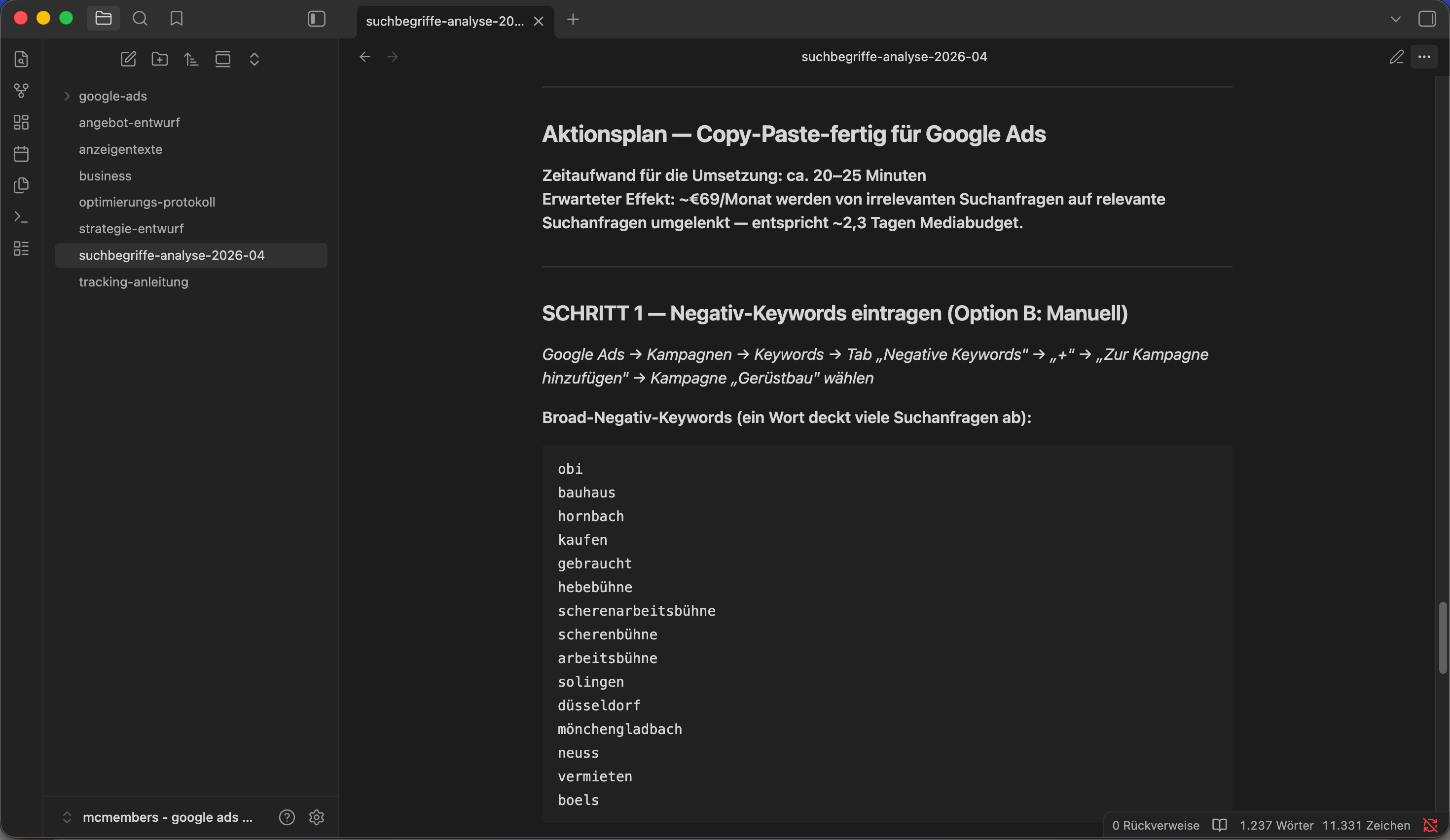
Task: Open the command palette ribbon icon
Action: pos(21,217)
